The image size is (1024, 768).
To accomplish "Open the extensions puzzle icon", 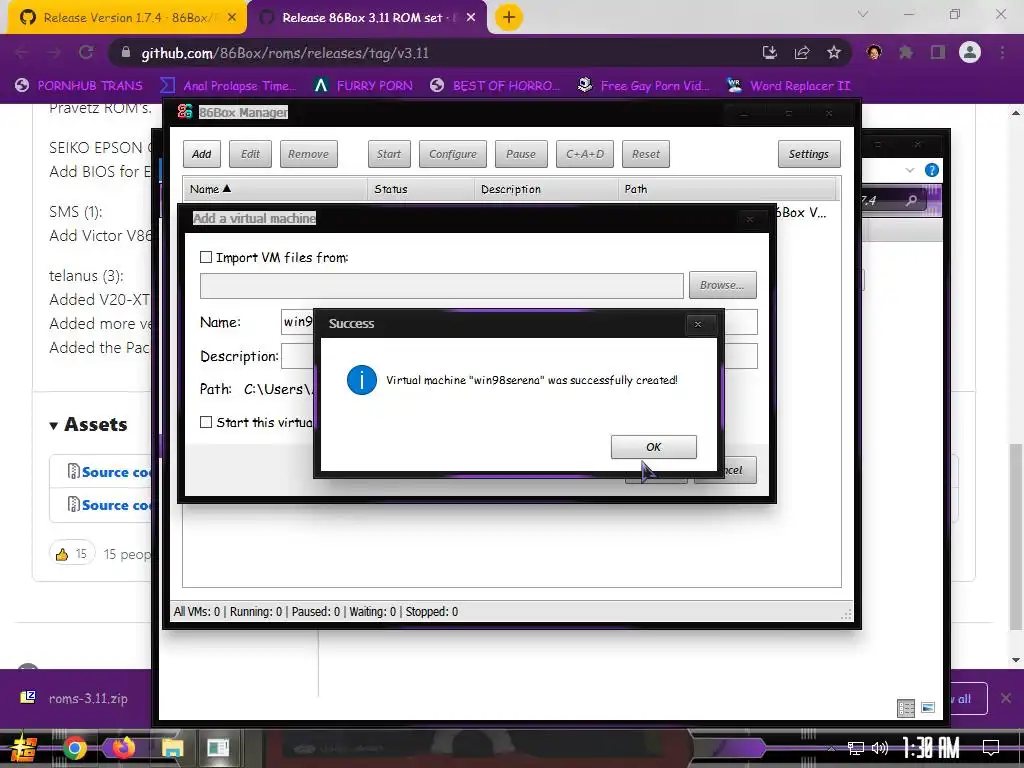I will click(x=906, y=53).
